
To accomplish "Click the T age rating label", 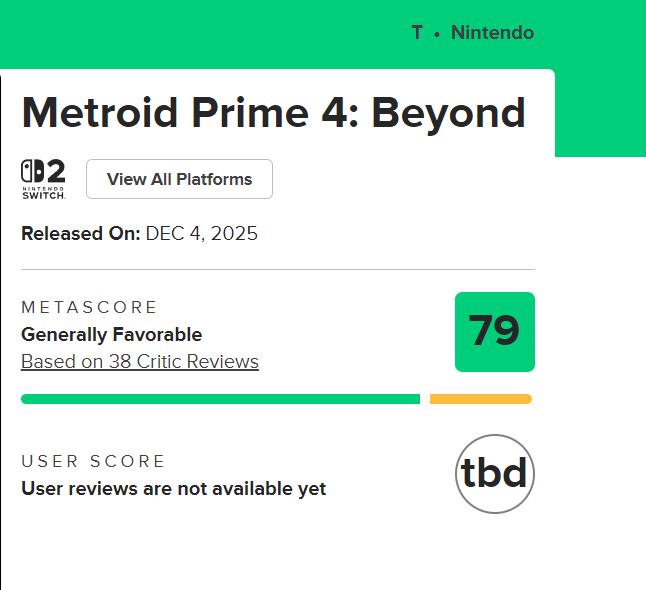I will click(417, 33).
